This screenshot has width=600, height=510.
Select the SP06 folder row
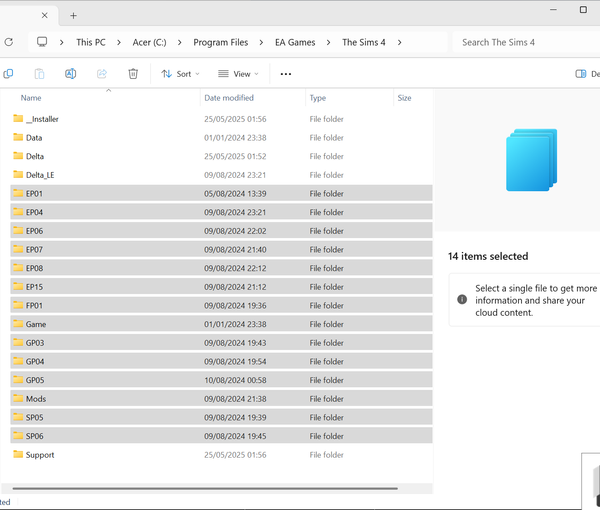pyautogui.click(x=221, y=436)
